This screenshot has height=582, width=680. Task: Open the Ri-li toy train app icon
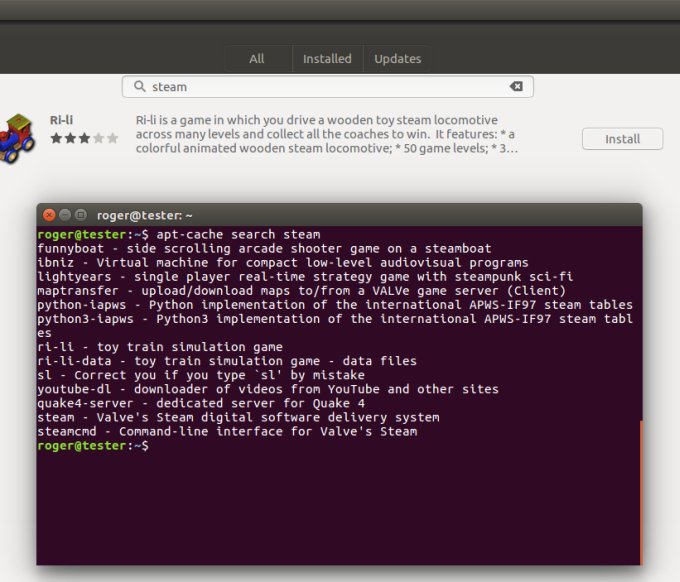(16, 138)
